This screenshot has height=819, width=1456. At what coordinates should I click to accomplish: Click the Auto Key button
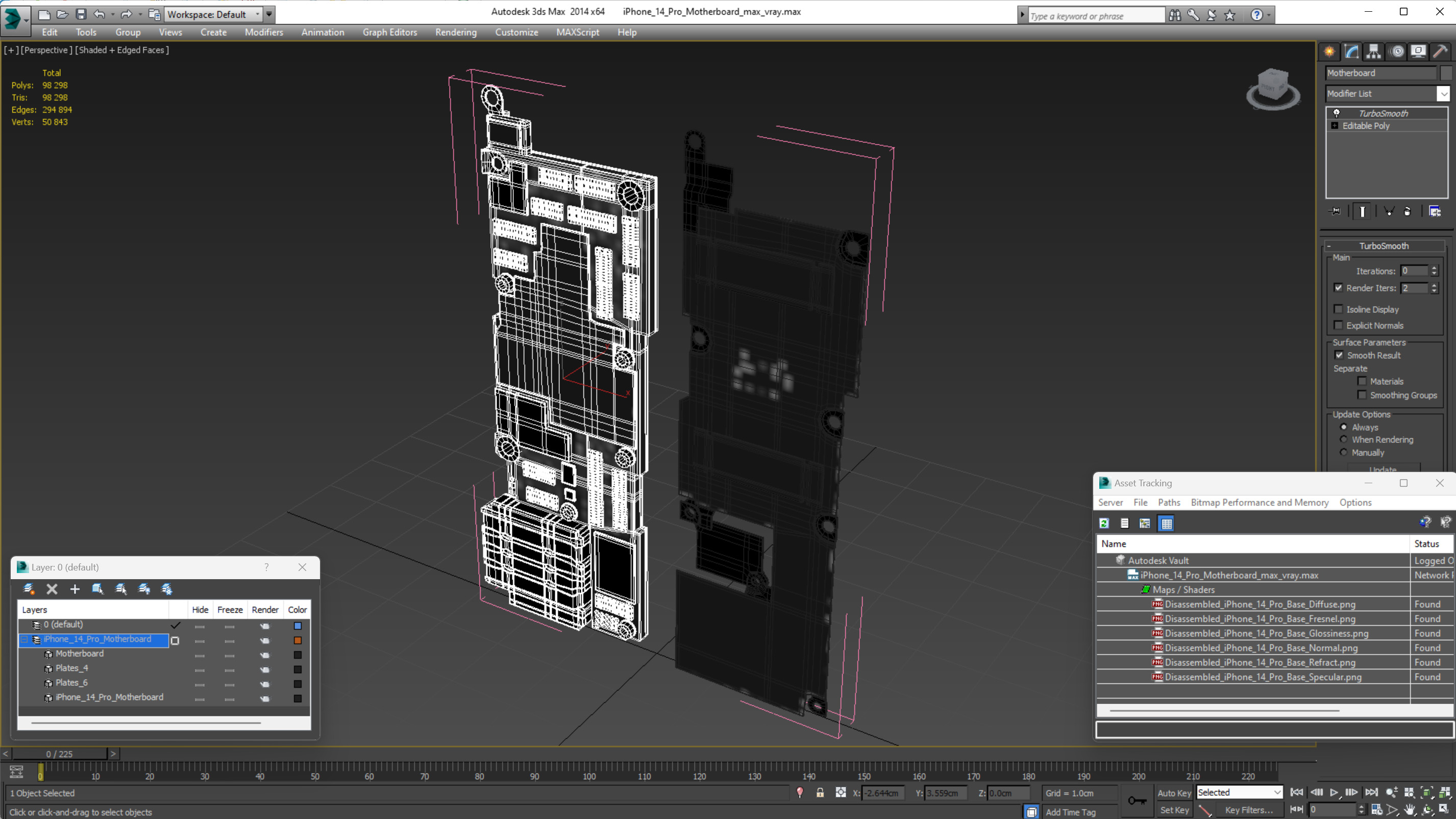click(x=1174, y=793)
